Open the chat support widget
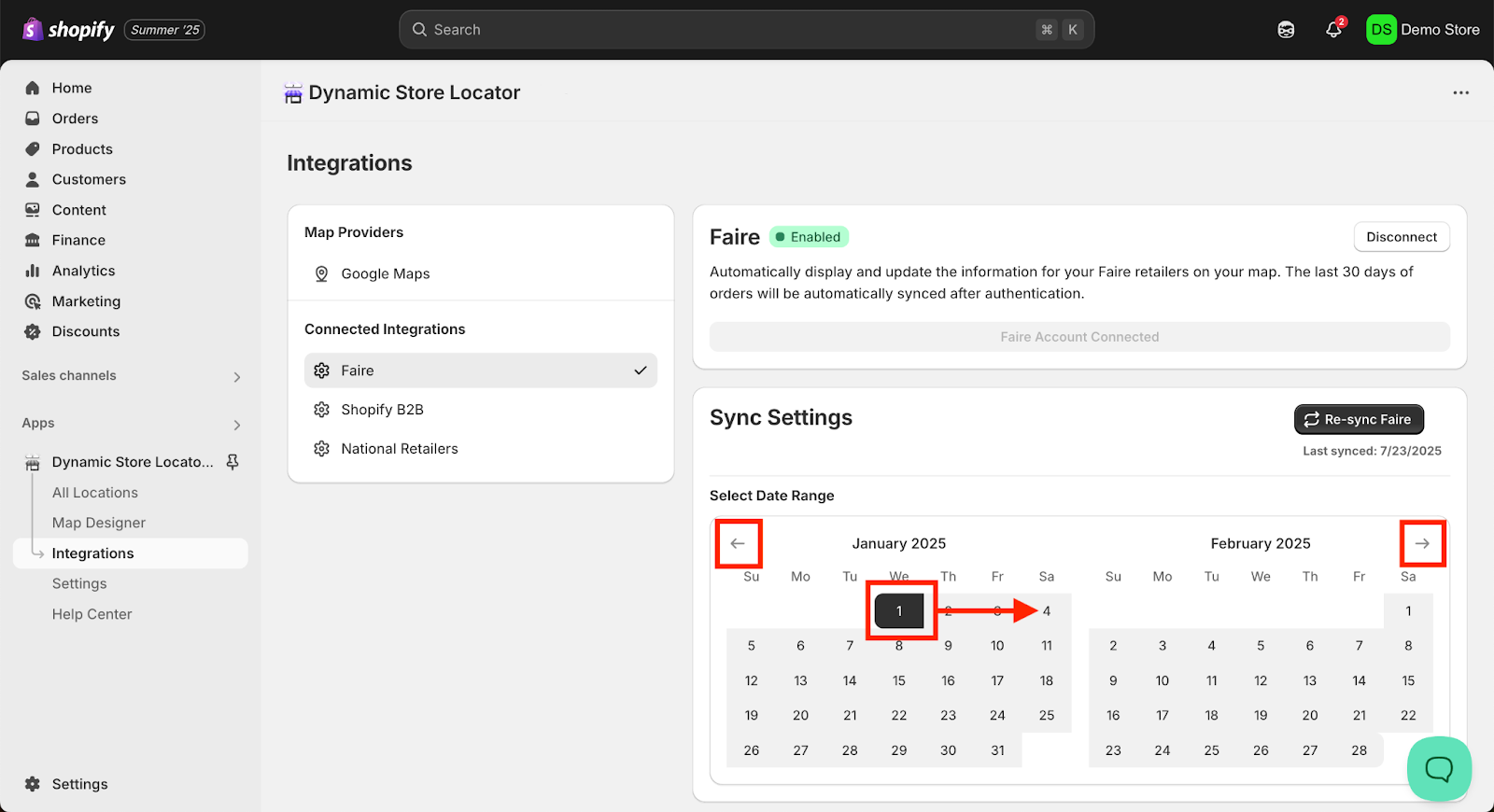Screen dimensions: 1494x812 (1439, 769)
